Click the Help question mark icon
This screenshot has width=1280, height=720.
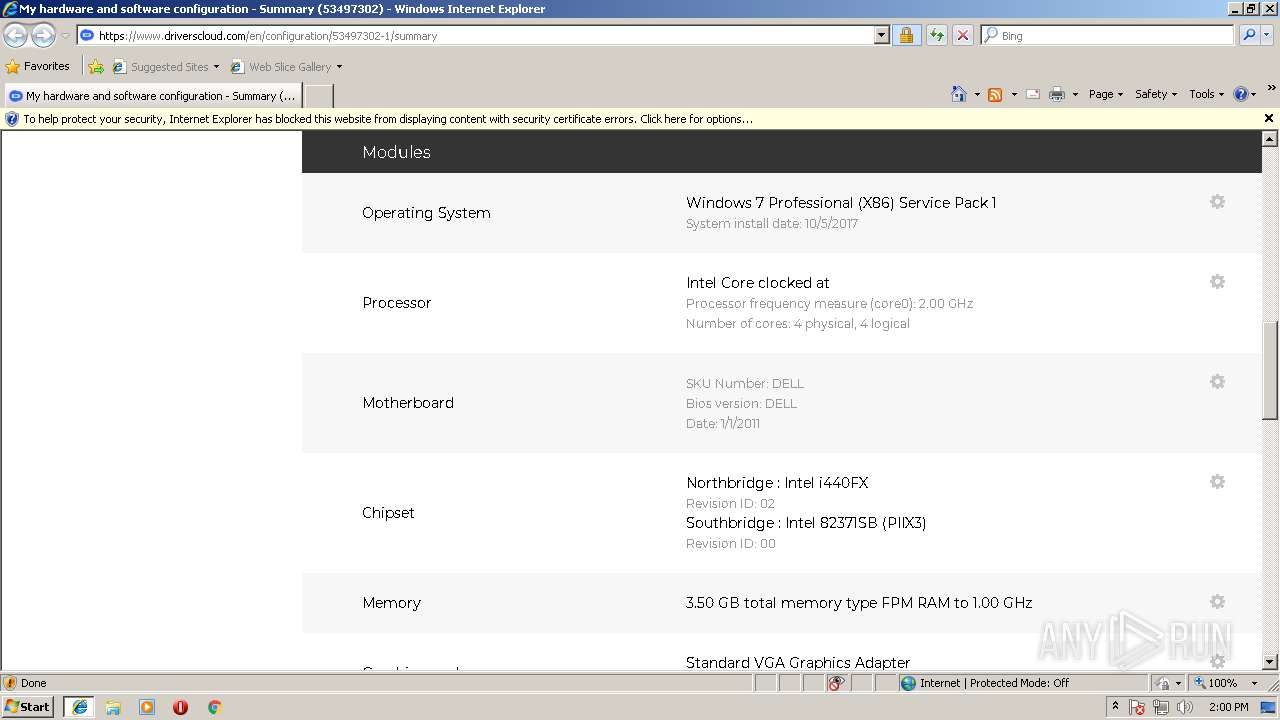point(1241,94)
